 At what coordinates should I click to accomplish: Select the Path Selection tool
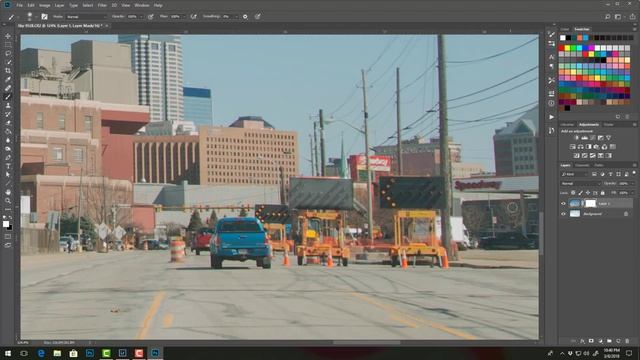coord(8,174)
